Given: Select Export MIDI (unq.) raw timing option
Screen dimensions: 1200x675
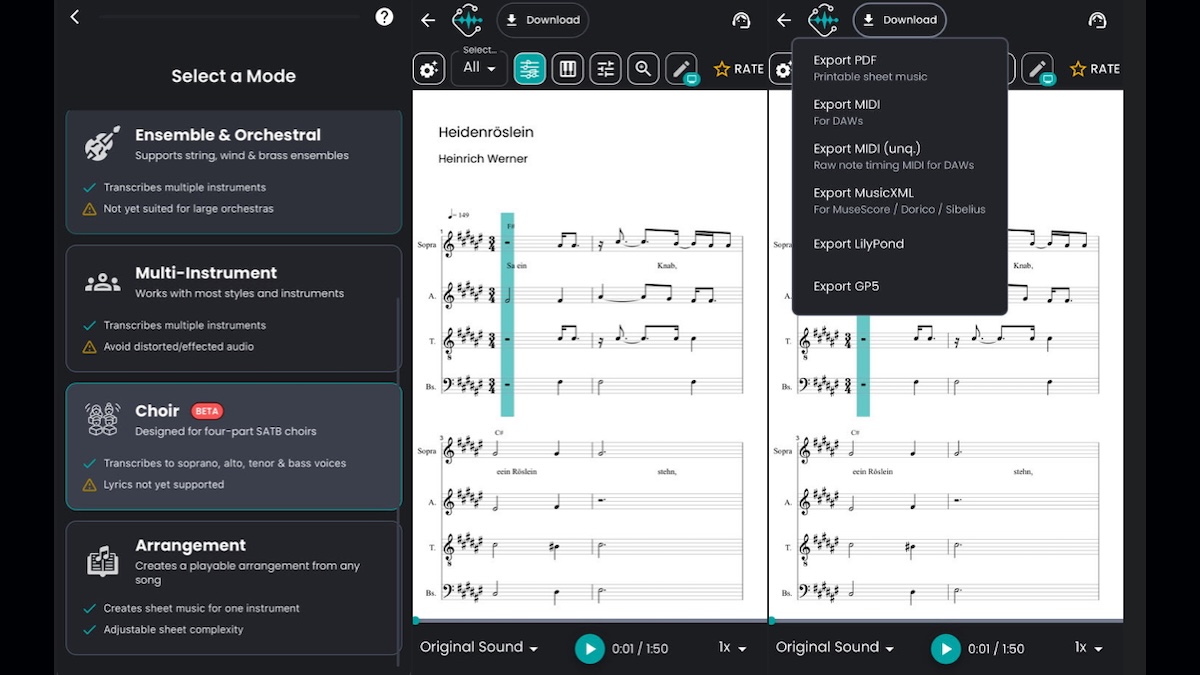Looking at the screenshot, I should [900, 156].
